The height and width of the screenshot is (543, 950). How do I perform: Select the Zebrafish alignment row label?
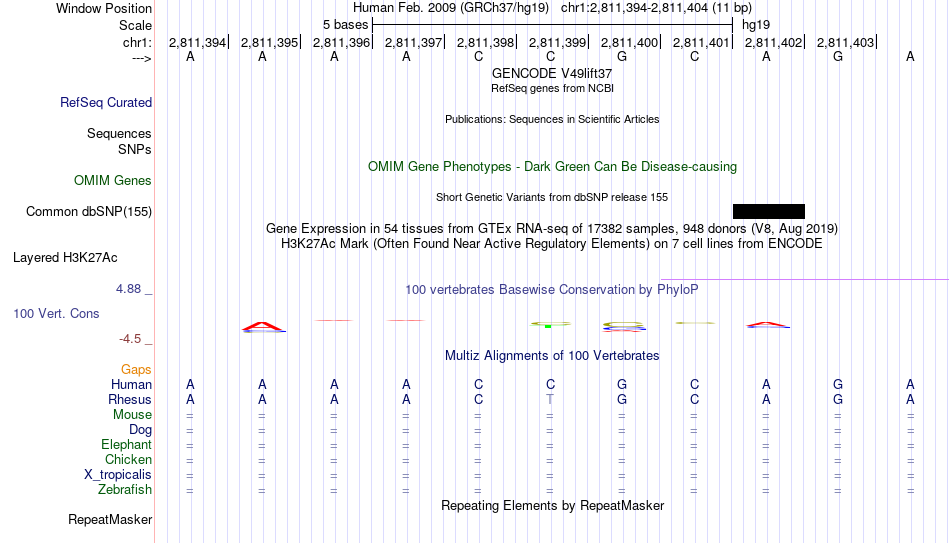tap(125, 490)
